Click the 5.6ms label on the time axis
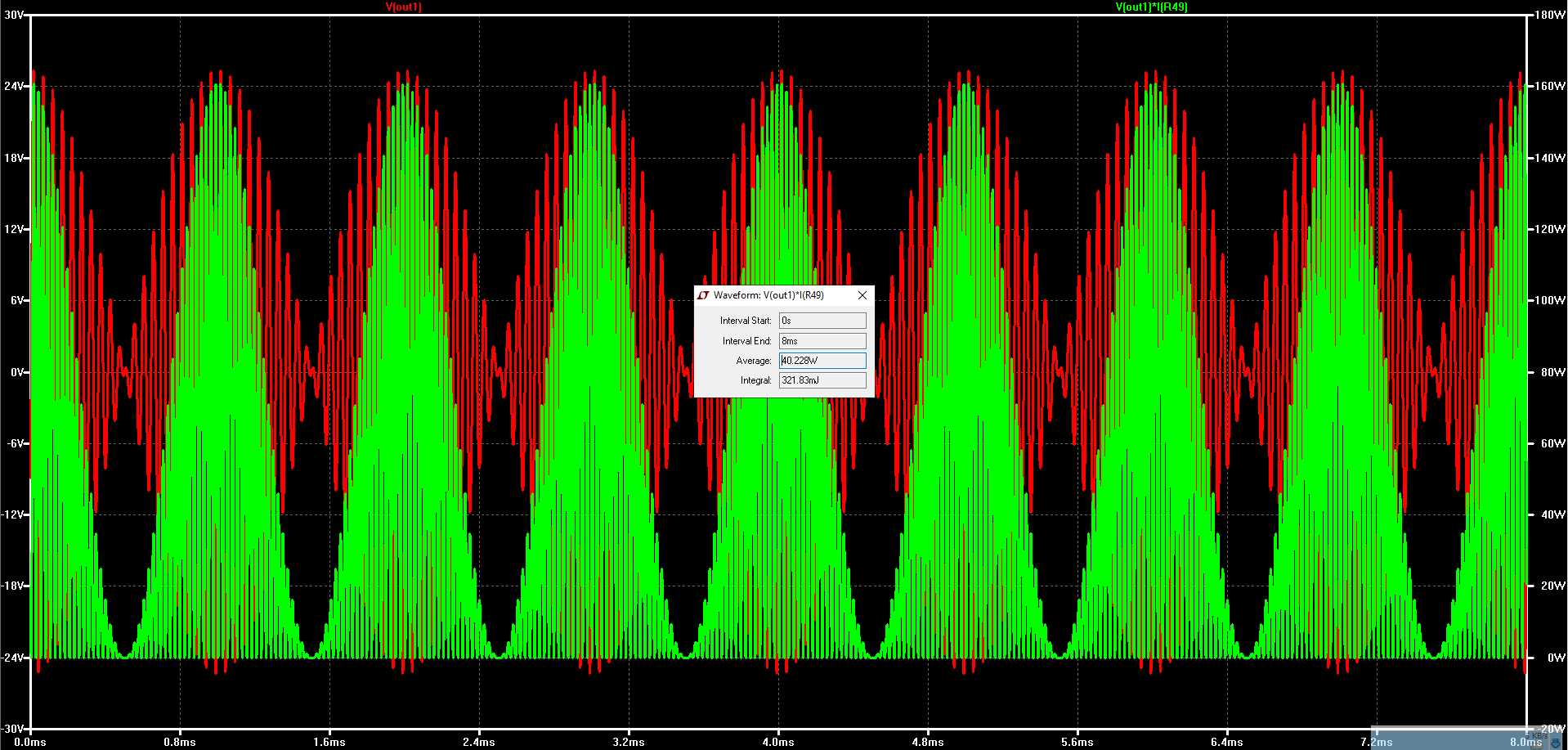The width and height of the screenshot is (1568, 750). coord(1077,742)
